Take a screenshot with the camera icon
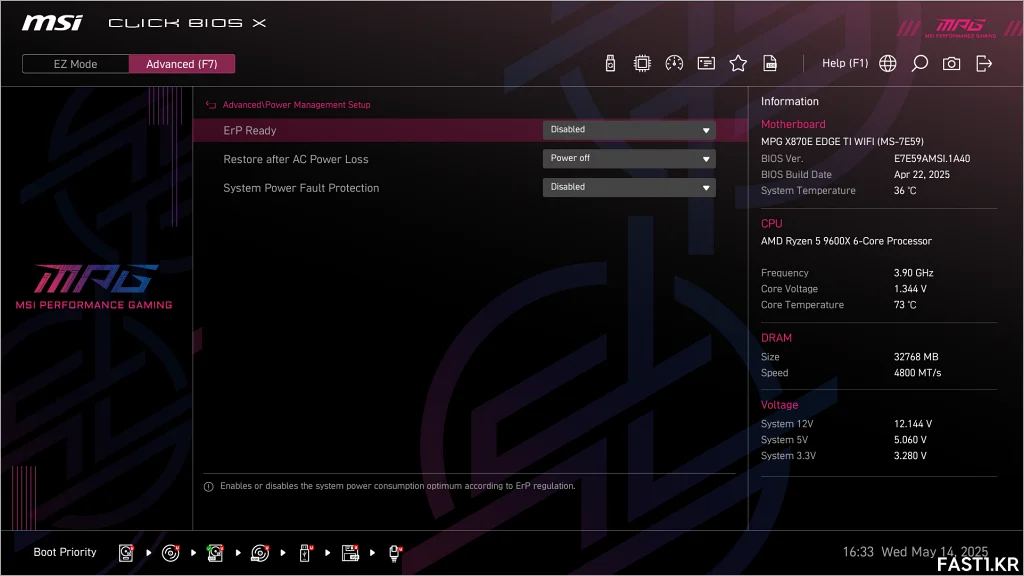 (x=952, y=63)
